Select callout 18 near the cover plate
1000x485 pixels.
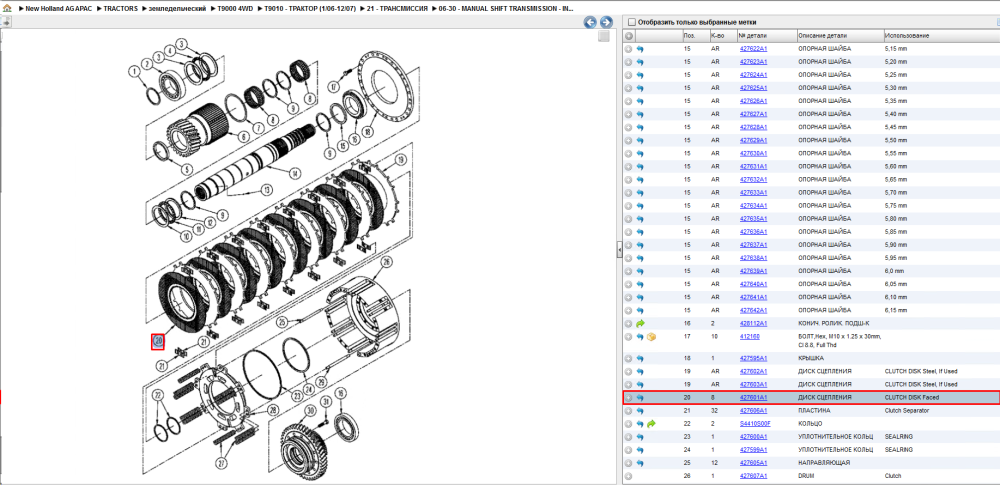coord(366,131)
